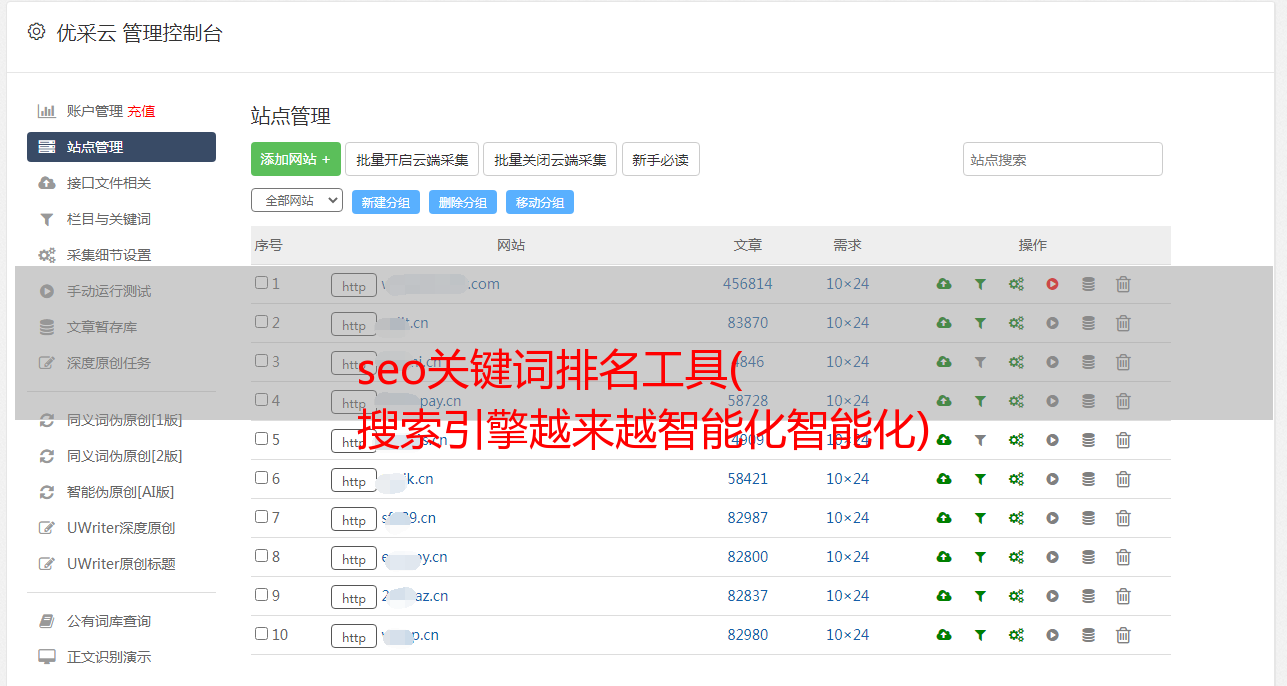This screenshot has height=686, width=1287.
Task: Open the http protocol selector in row 8
Action: click(354, 558)
